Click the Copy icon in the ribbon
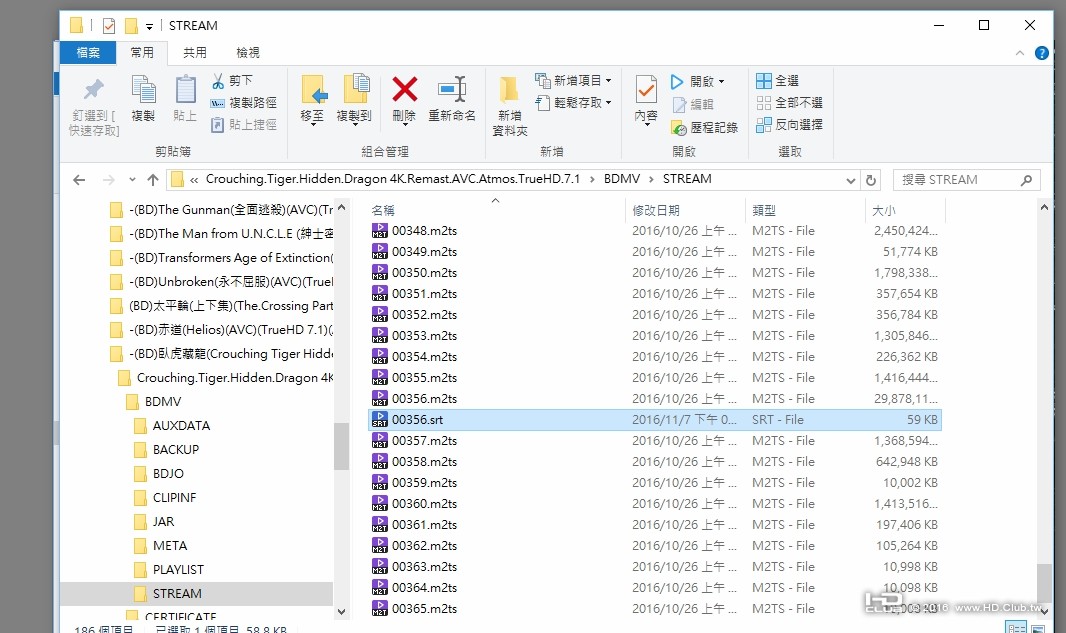 point(143,90)
